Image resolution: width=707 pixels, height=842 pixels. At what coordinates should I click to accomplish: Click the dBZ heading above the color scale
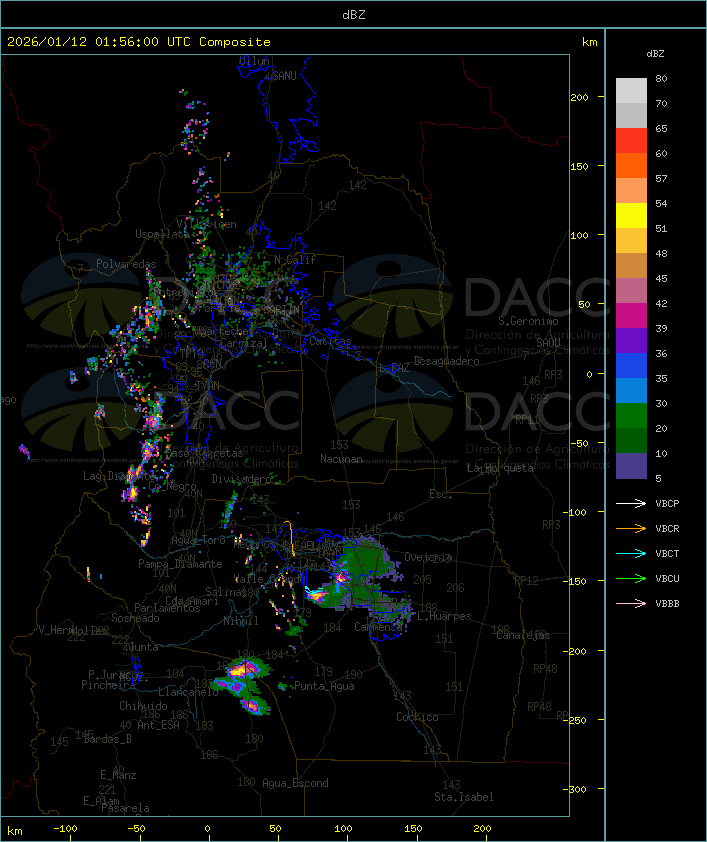(x=655, y=54)
